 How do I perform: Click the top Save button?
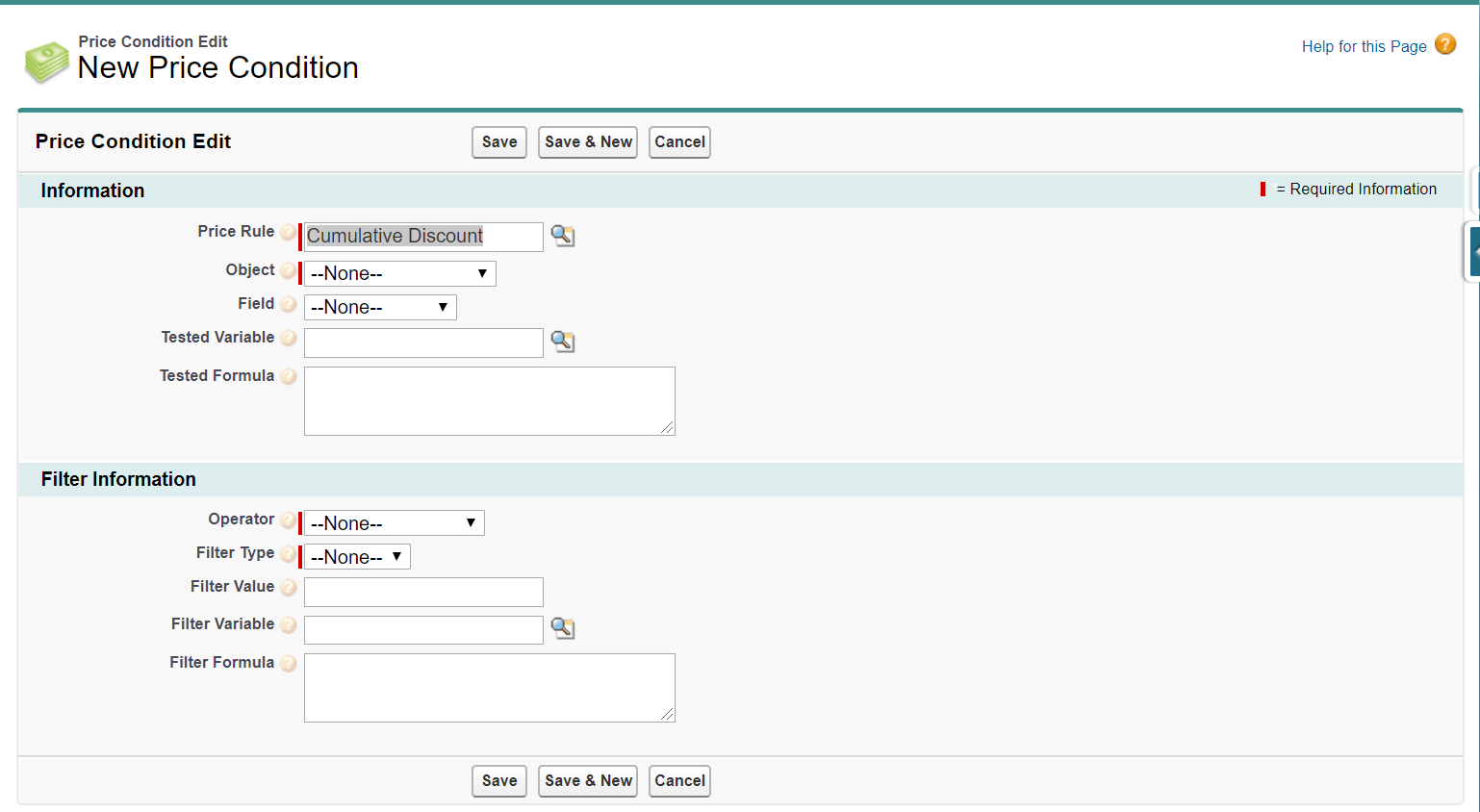click(x=498, y=142)
